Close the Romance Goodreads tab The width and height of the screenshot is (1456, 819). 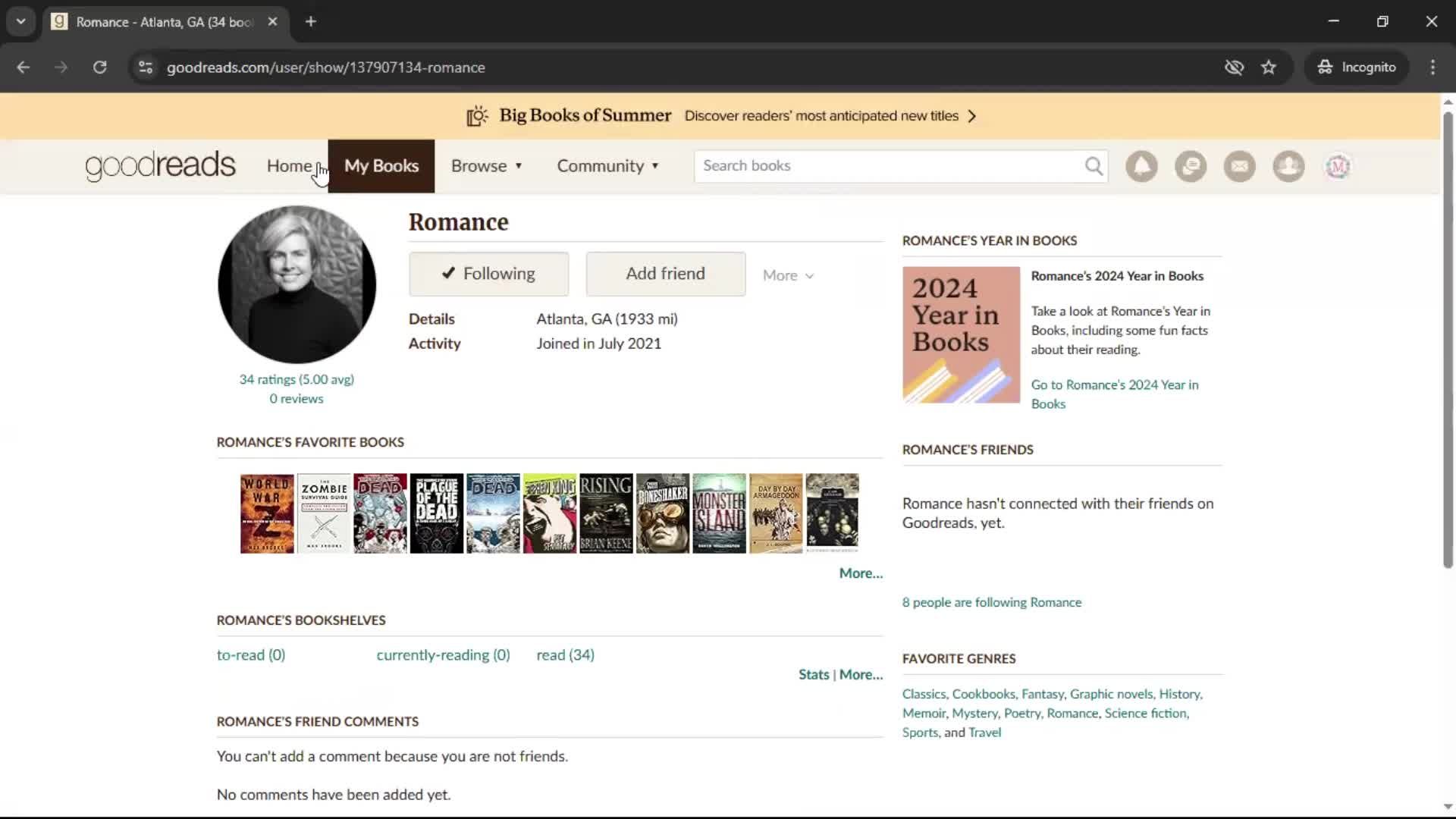[x=273, y=22]
